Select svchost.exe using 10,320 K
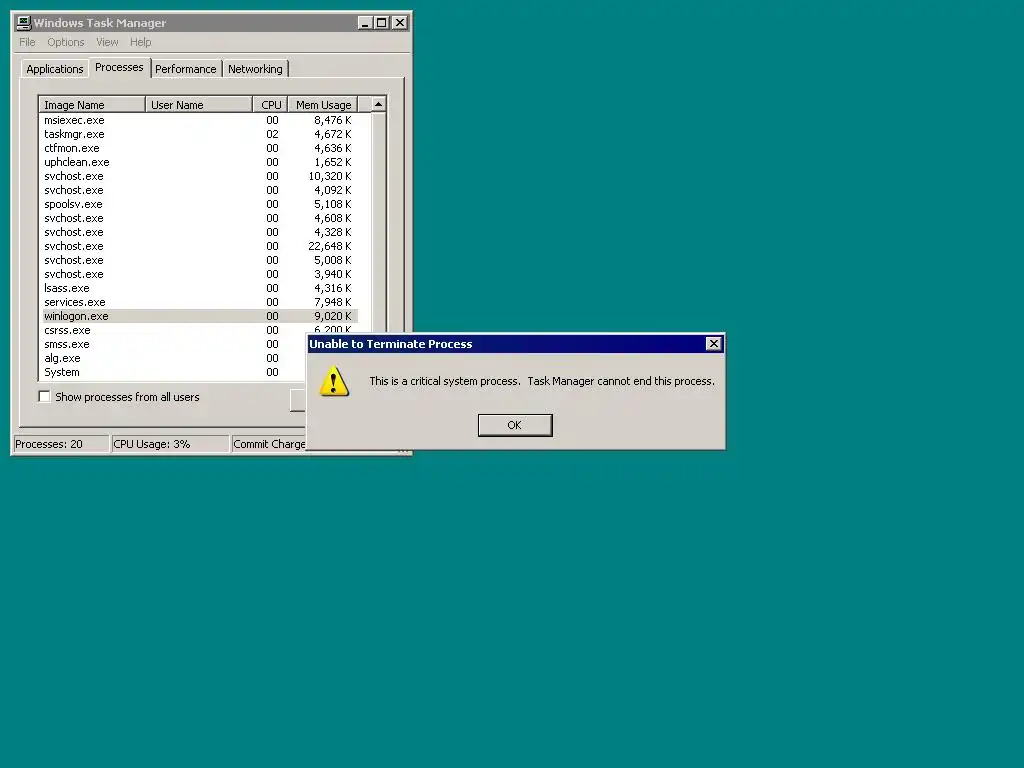The height and width of the screenshot is (768, 1024). [199, 176]
